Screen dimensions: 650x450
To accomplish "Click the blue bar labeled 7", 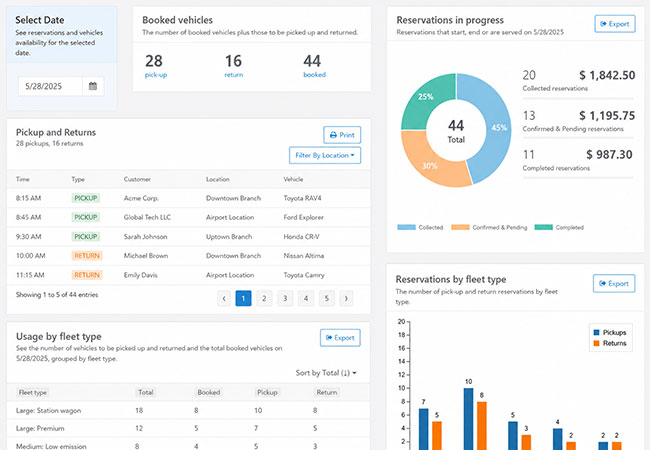I will coord(424,429).
